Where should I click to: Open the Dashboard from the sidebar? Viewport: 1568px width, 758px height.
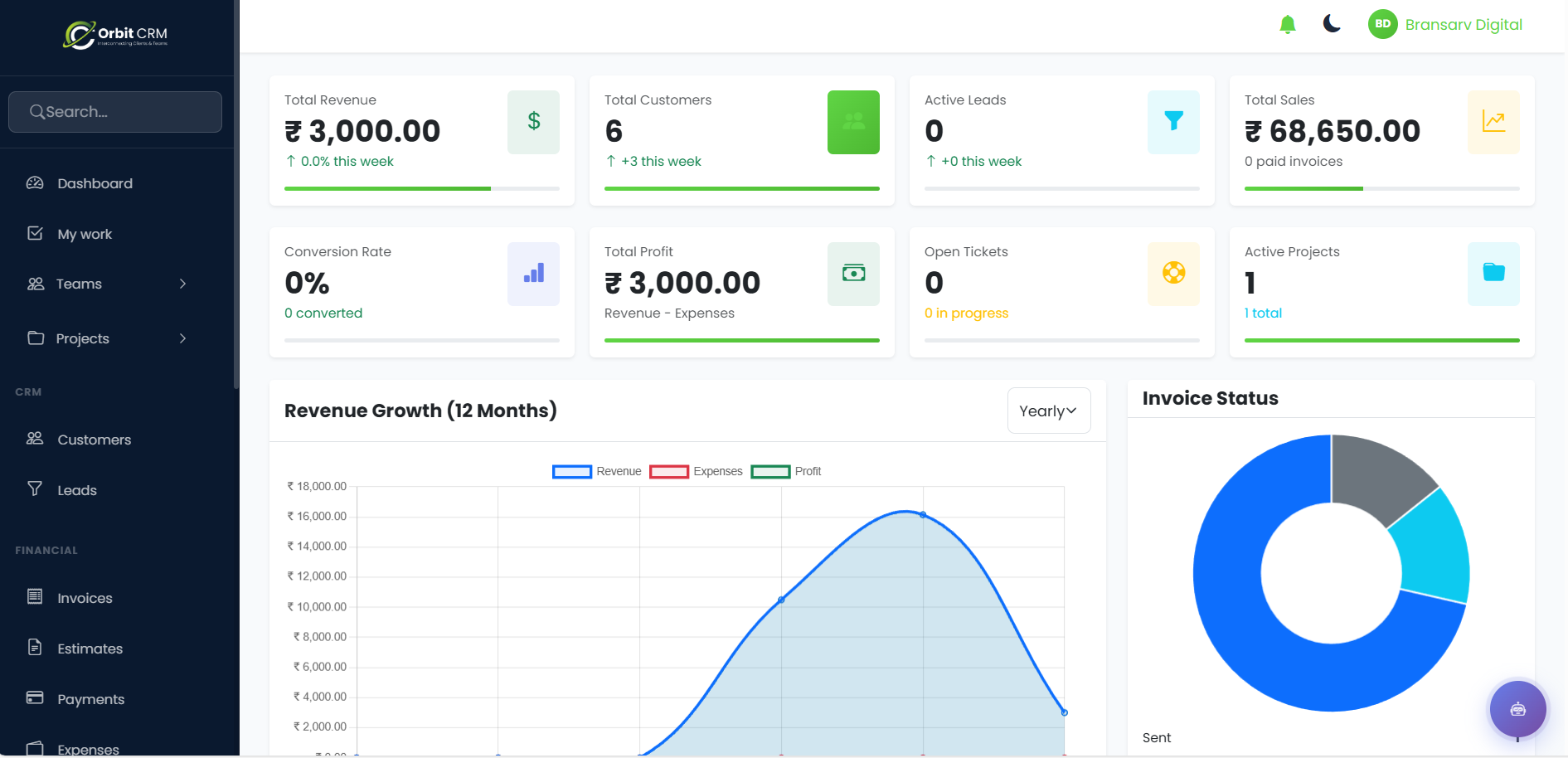pyautogui.click(x=94, y=183)
